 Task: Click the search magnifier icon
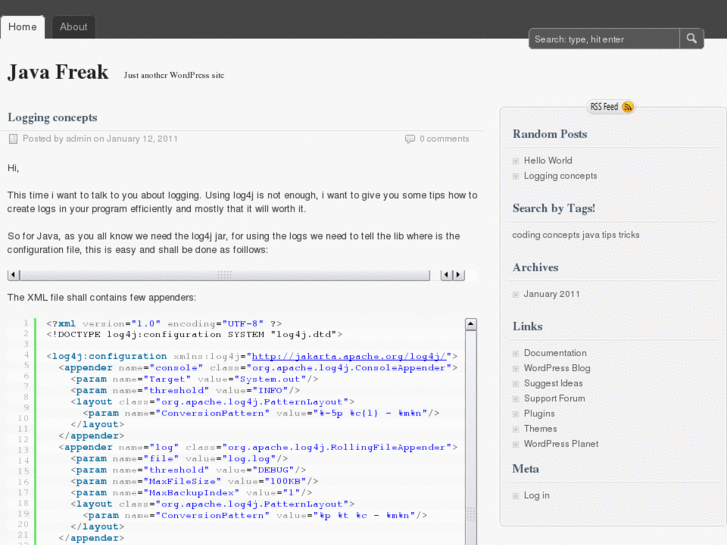click(692, 39)
